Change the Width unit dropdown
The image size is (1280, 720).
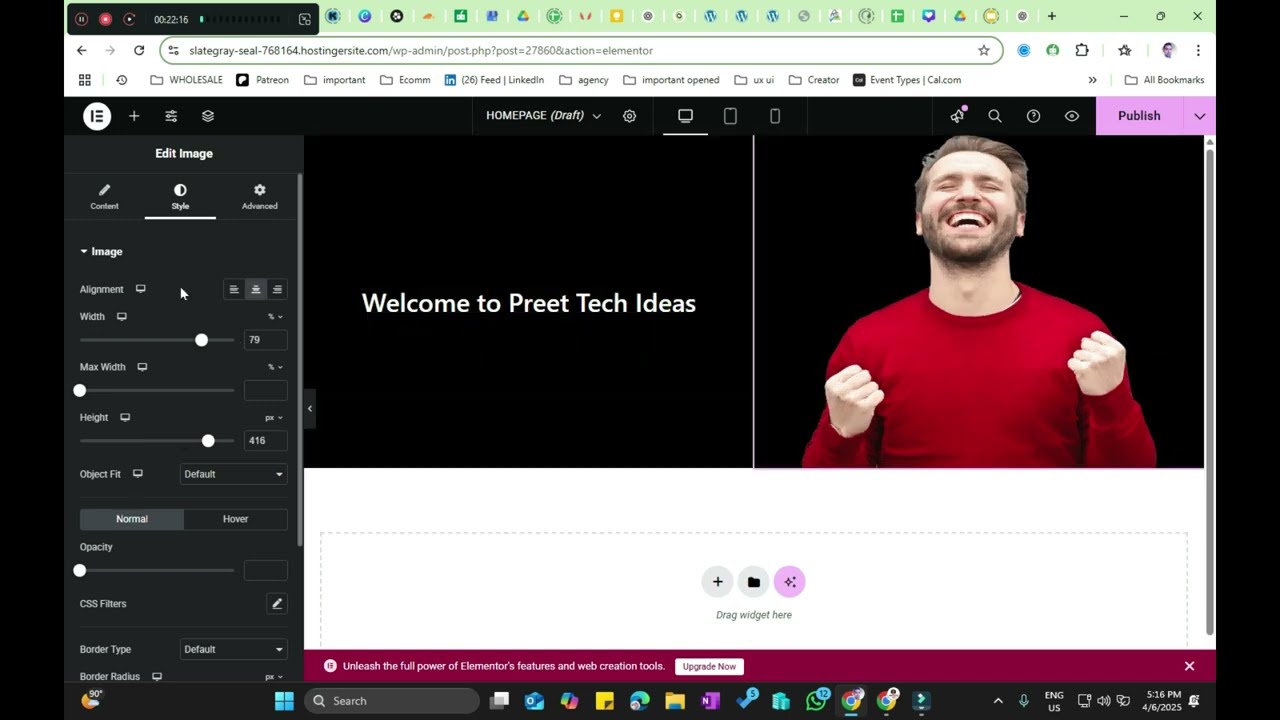pyautogui.click(x=275, y=317)
